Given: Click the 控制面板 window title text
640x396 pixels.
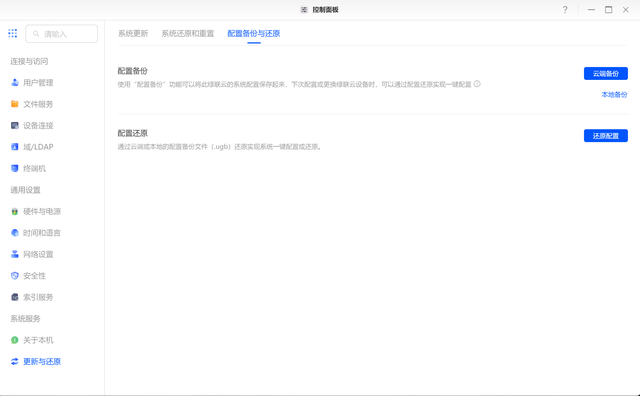Looking at the screenshot, I should click(x=325, y=9).
